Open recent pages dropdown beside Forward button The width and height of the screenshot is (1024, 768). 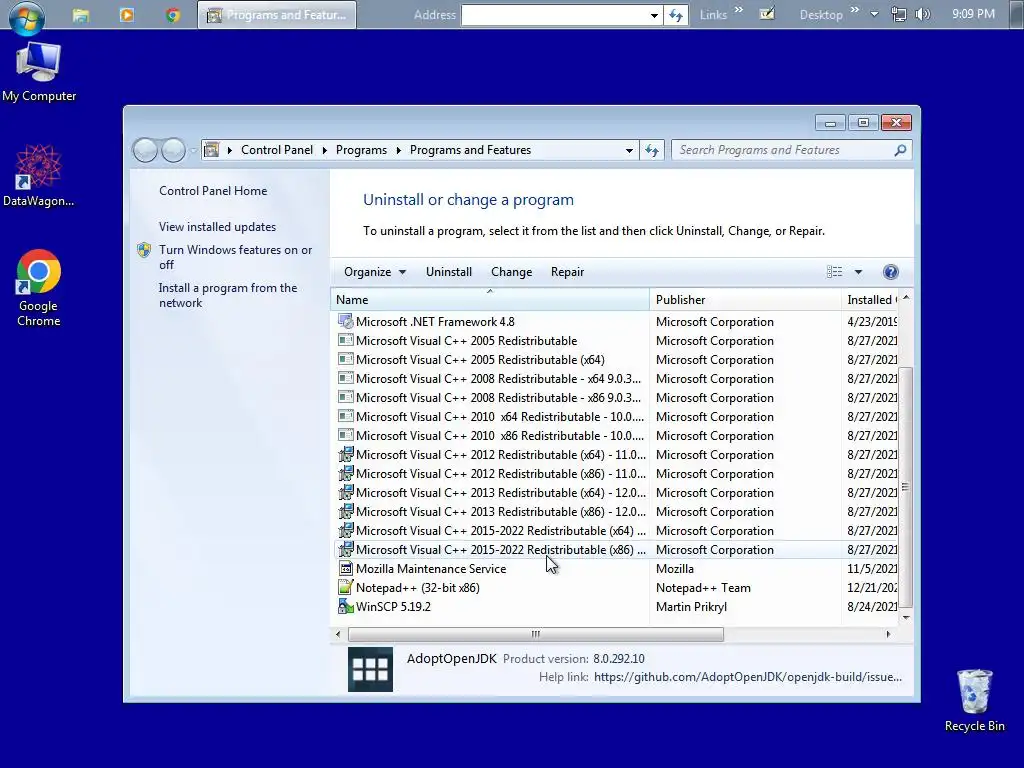193,151
